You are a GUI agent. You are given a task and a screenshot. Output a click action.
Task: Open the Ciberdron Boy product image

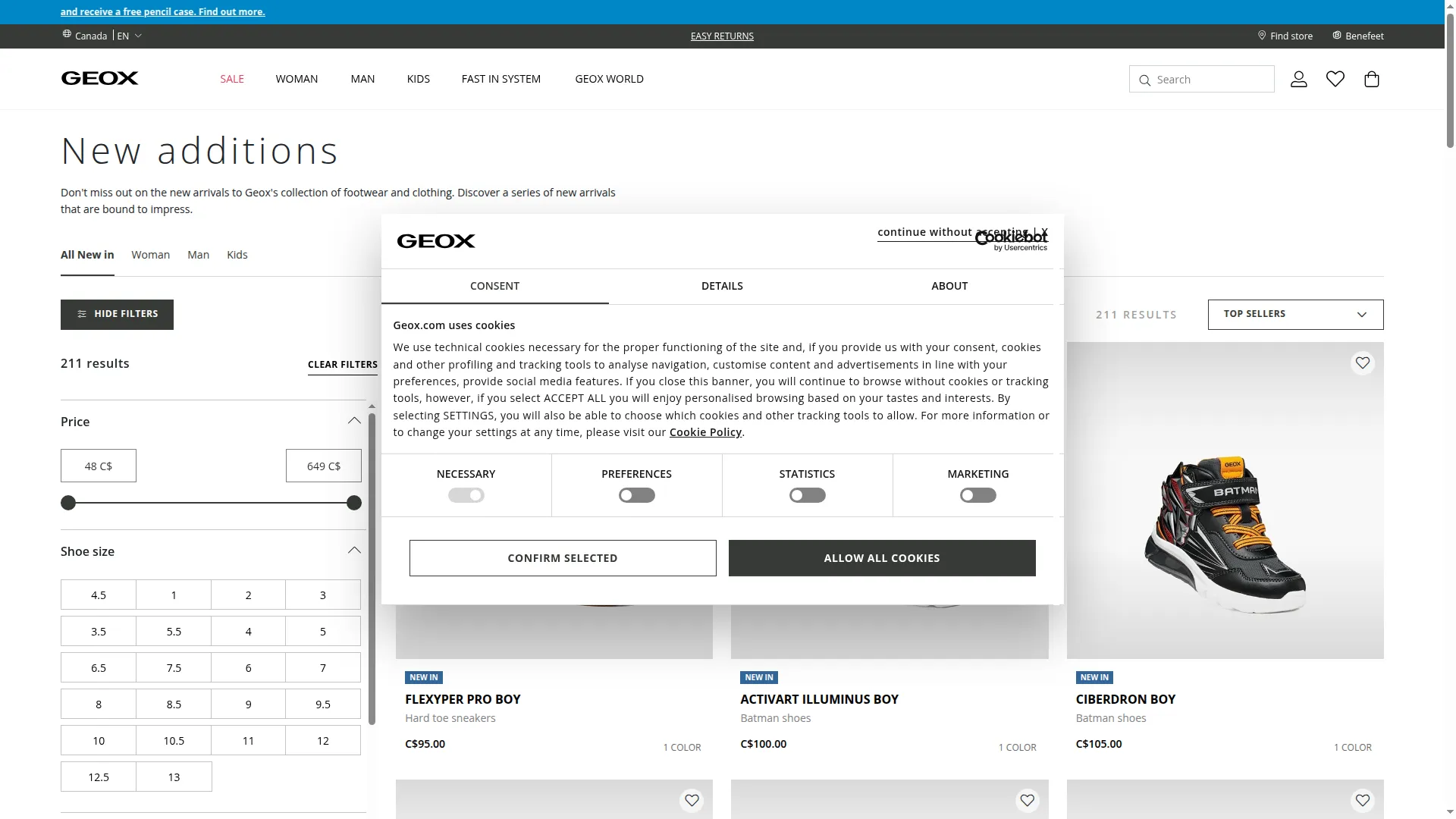(1225, 500)
